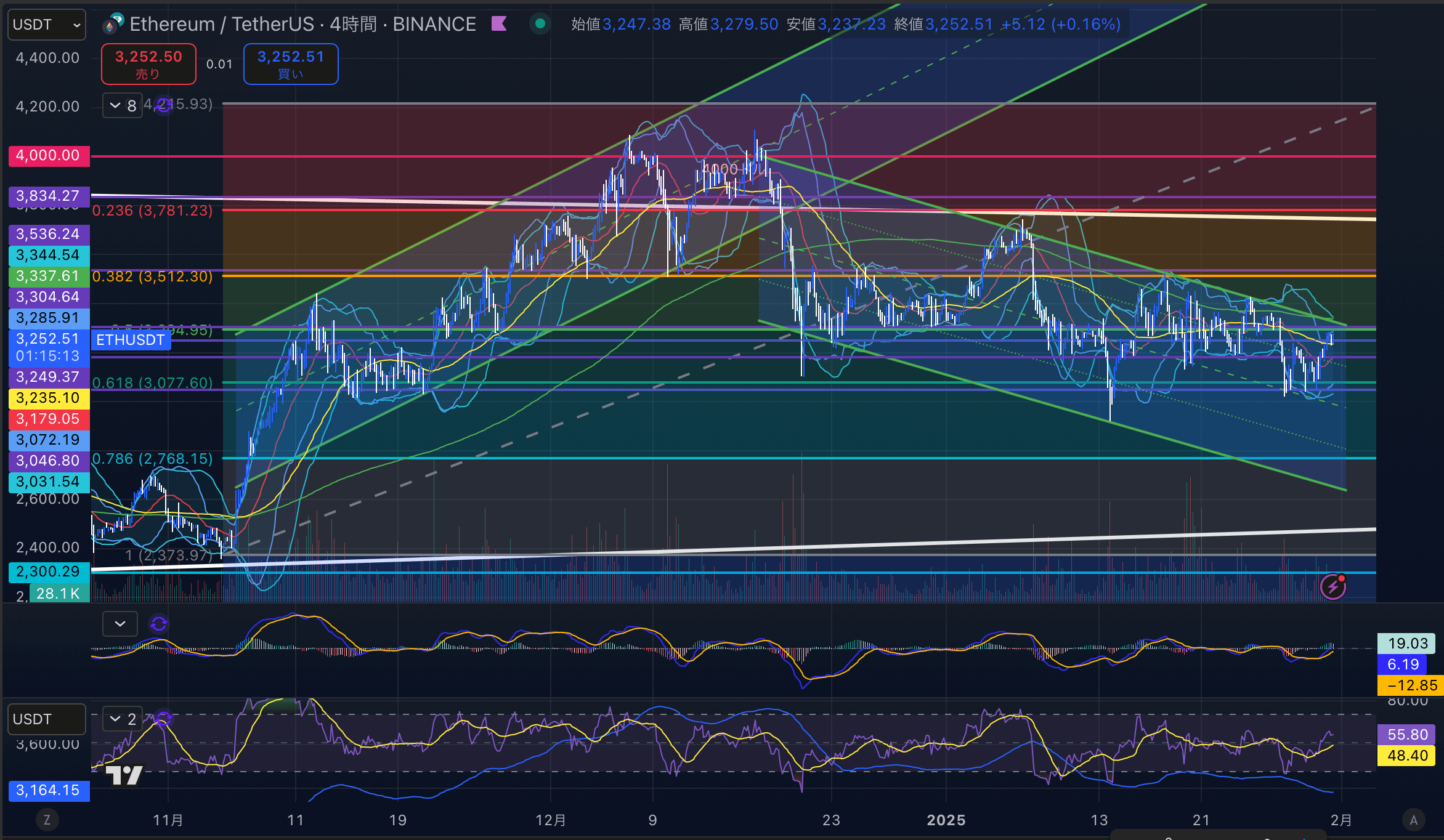1444x840 pixels.
Task: Click the opening price 始値3,247.38
Action: click(x=621, y=25)
